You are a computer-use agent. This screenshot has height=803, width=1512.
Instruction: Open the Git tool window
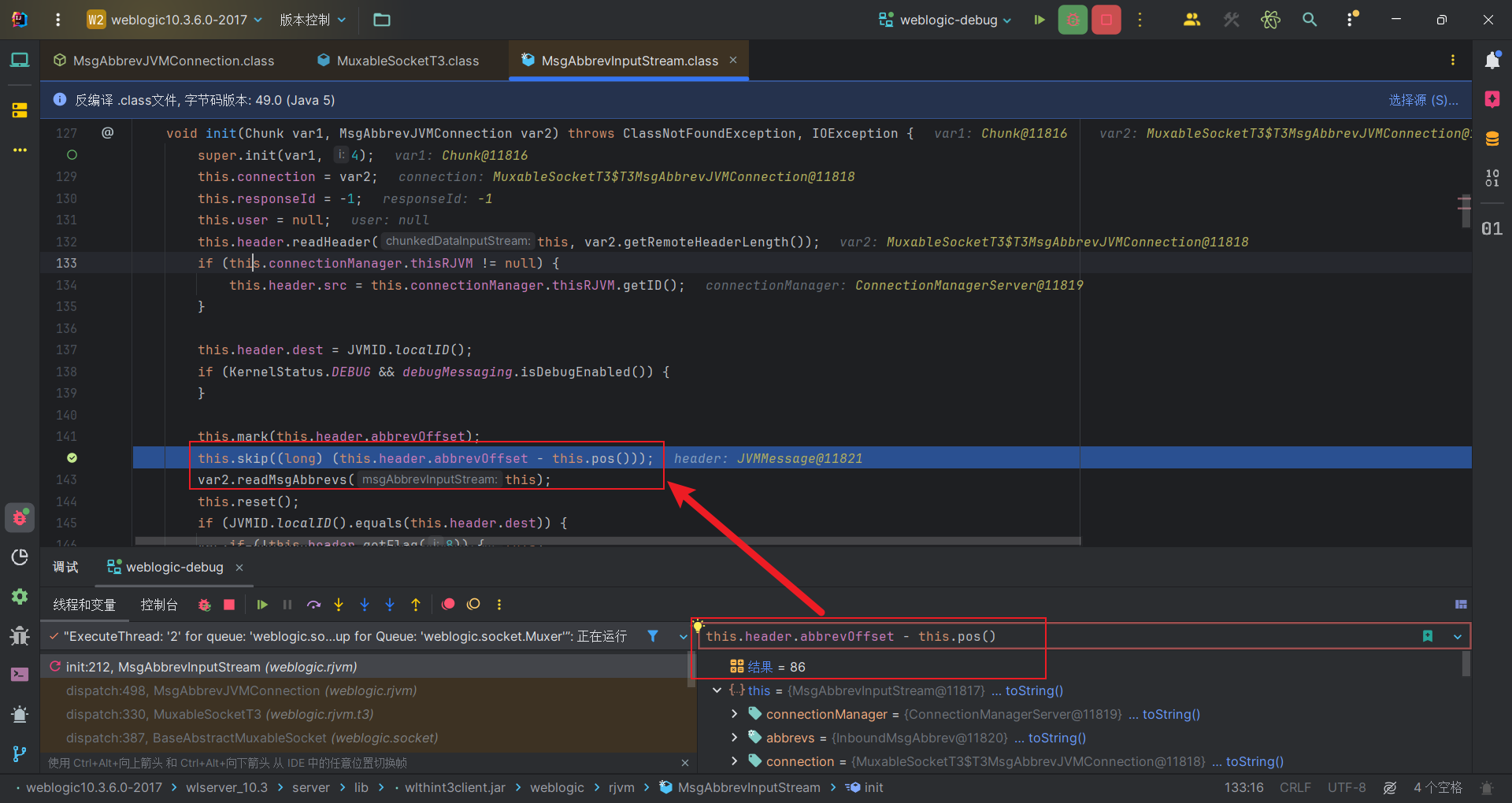tap(20, 753)
